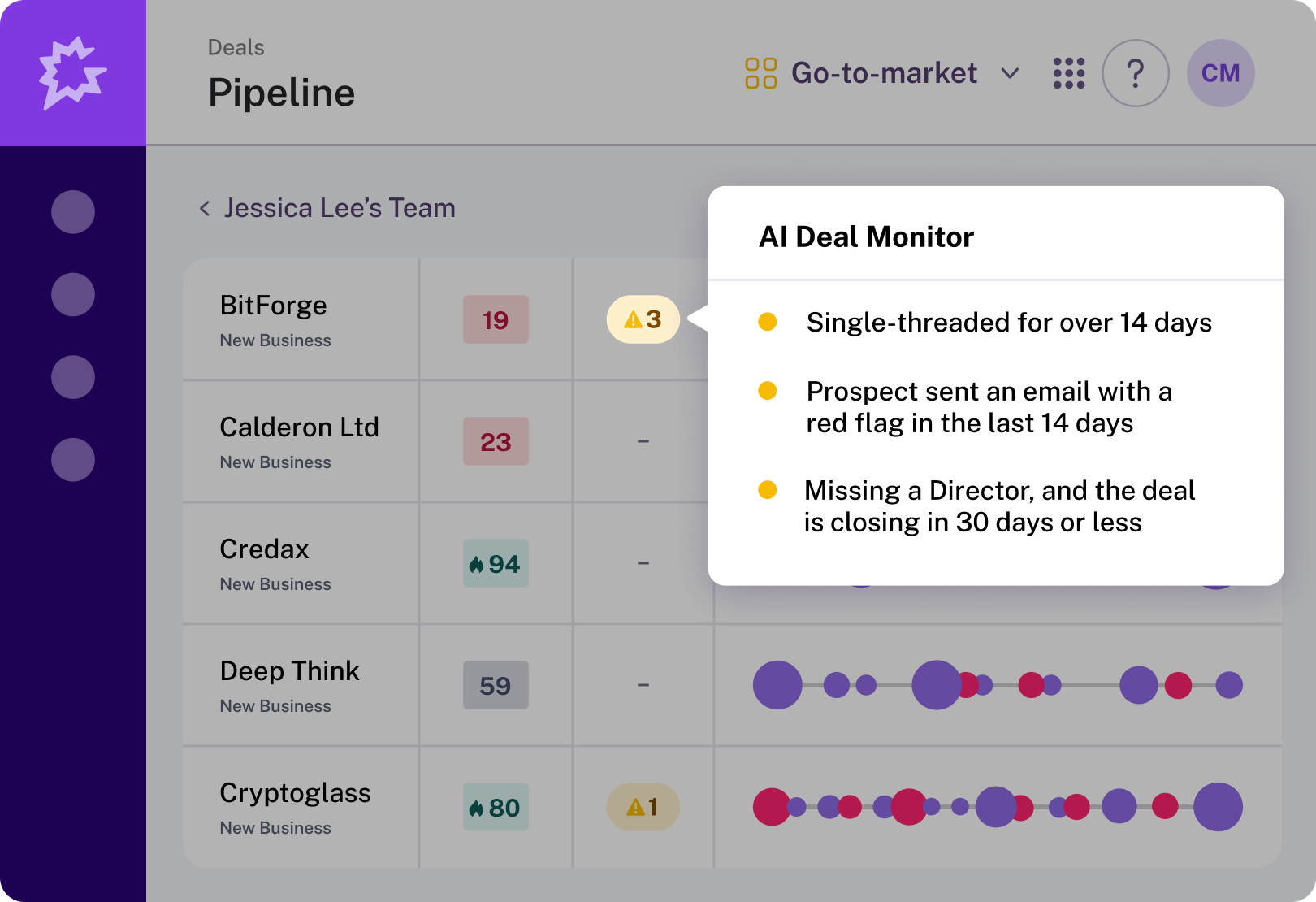
Task: Click the first sidebar circle icon
Action: click(73, 212)
